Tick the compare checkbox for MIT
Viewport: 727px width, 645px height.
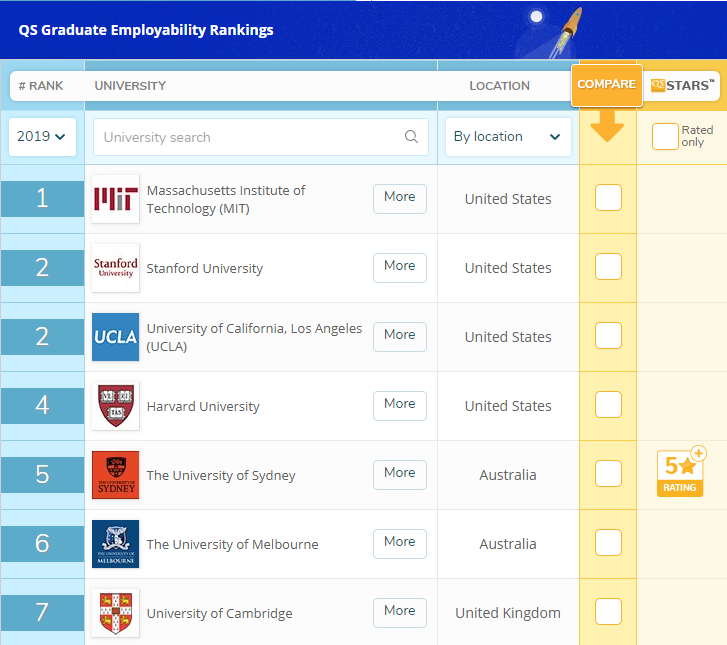[608, 198]
